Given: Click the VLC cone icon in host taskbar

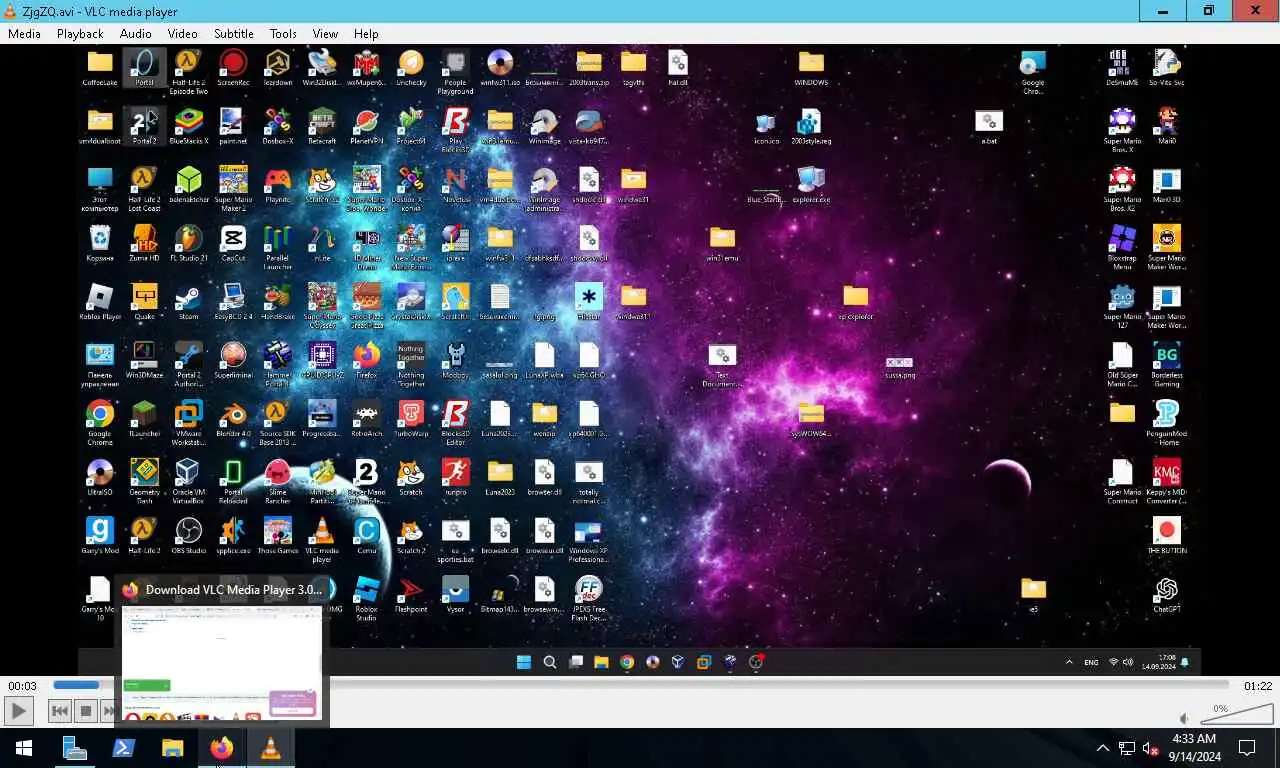Looking at the screenshot, I should [270, 748].
